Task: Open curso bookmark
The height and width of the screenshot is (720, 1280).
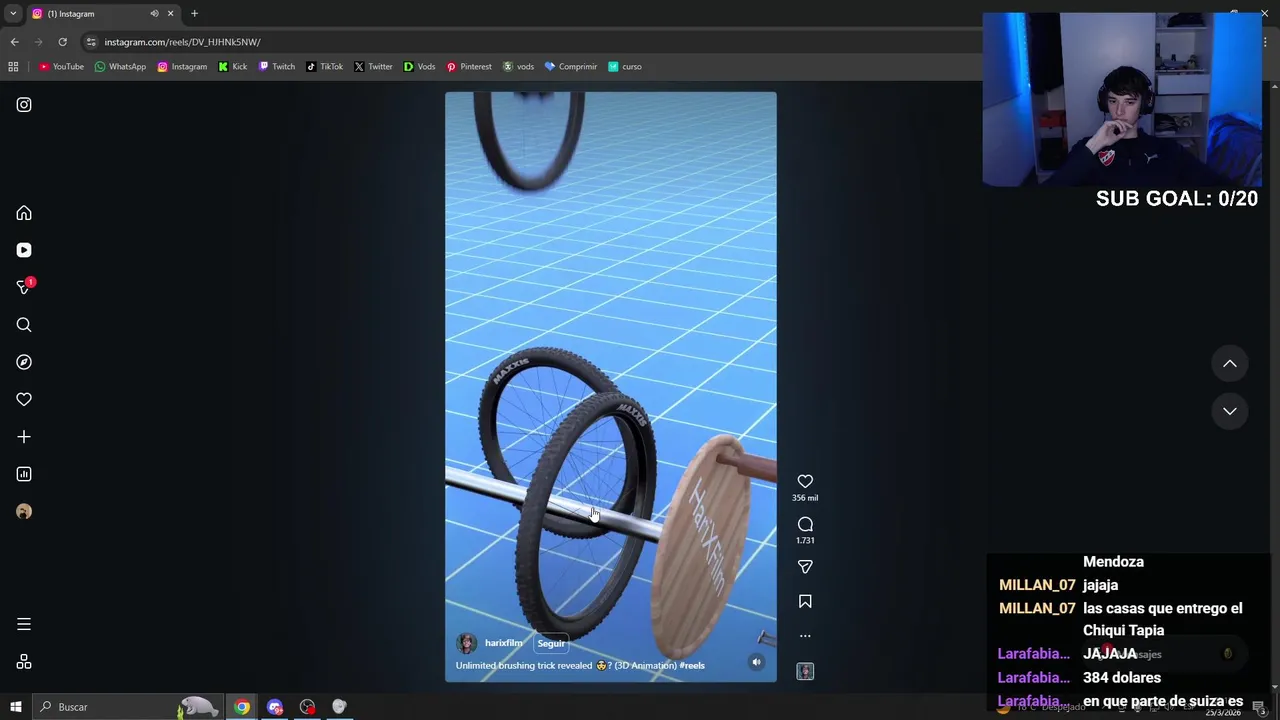Action: click(x=625, y=67)
